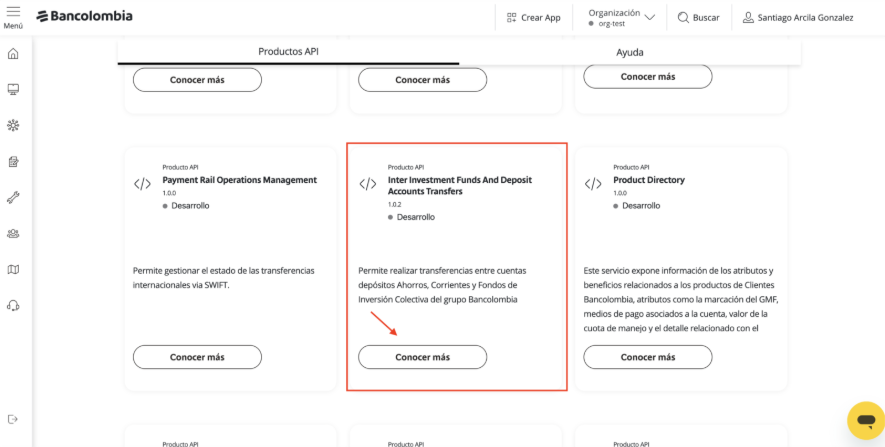Screen dimensions: 885x447
Task: Click Conocer más under Inter Investment Funds
Action: click(423, 357)
